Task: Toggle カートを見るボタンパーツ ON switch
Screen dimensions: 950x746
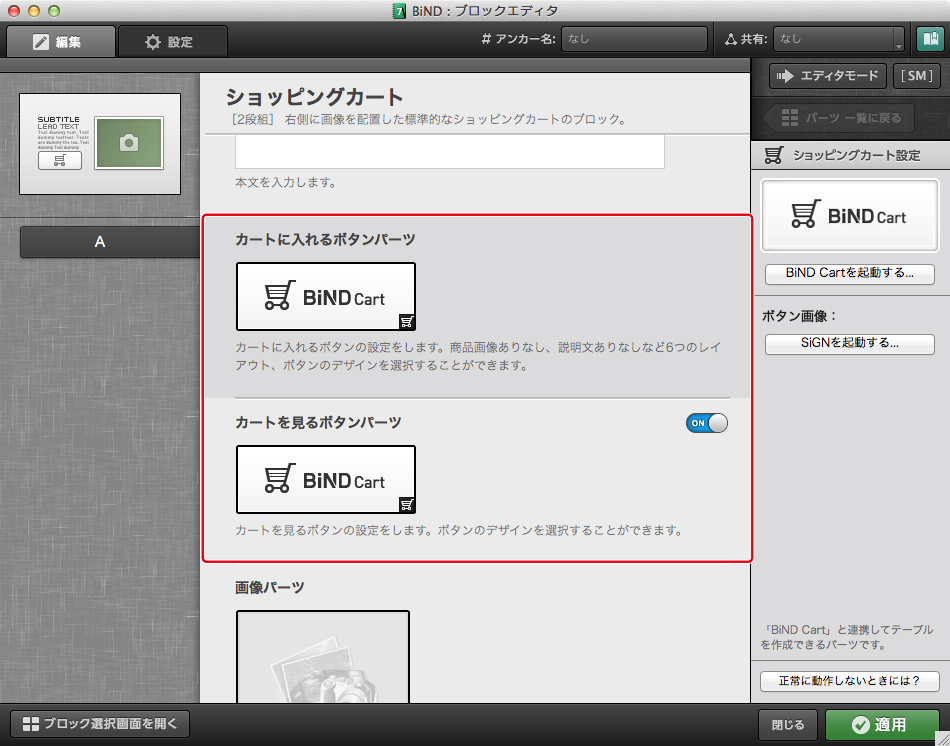Action: [706, 423]
